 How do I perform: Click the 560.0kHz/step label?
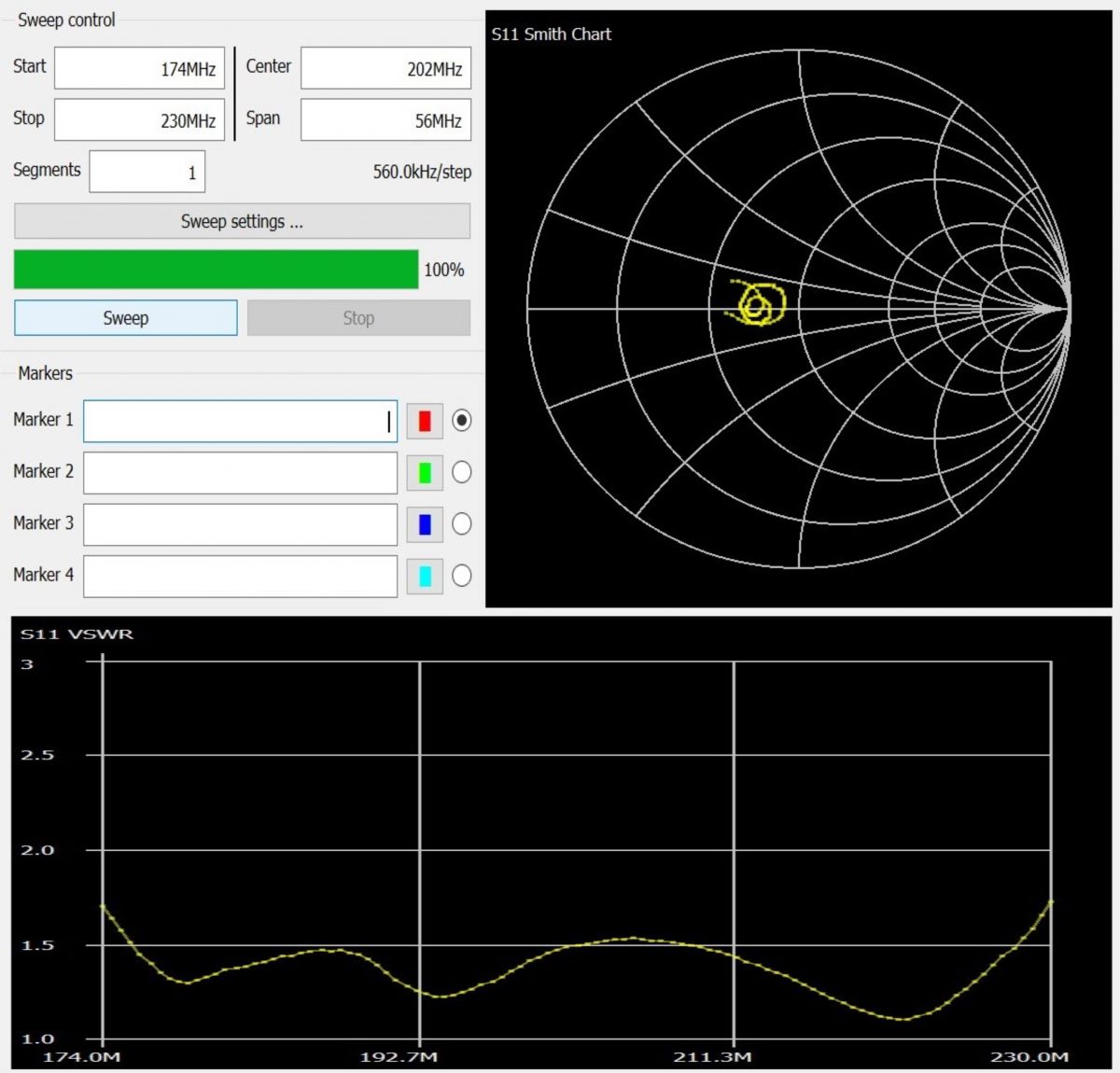[x=422, y=172]
